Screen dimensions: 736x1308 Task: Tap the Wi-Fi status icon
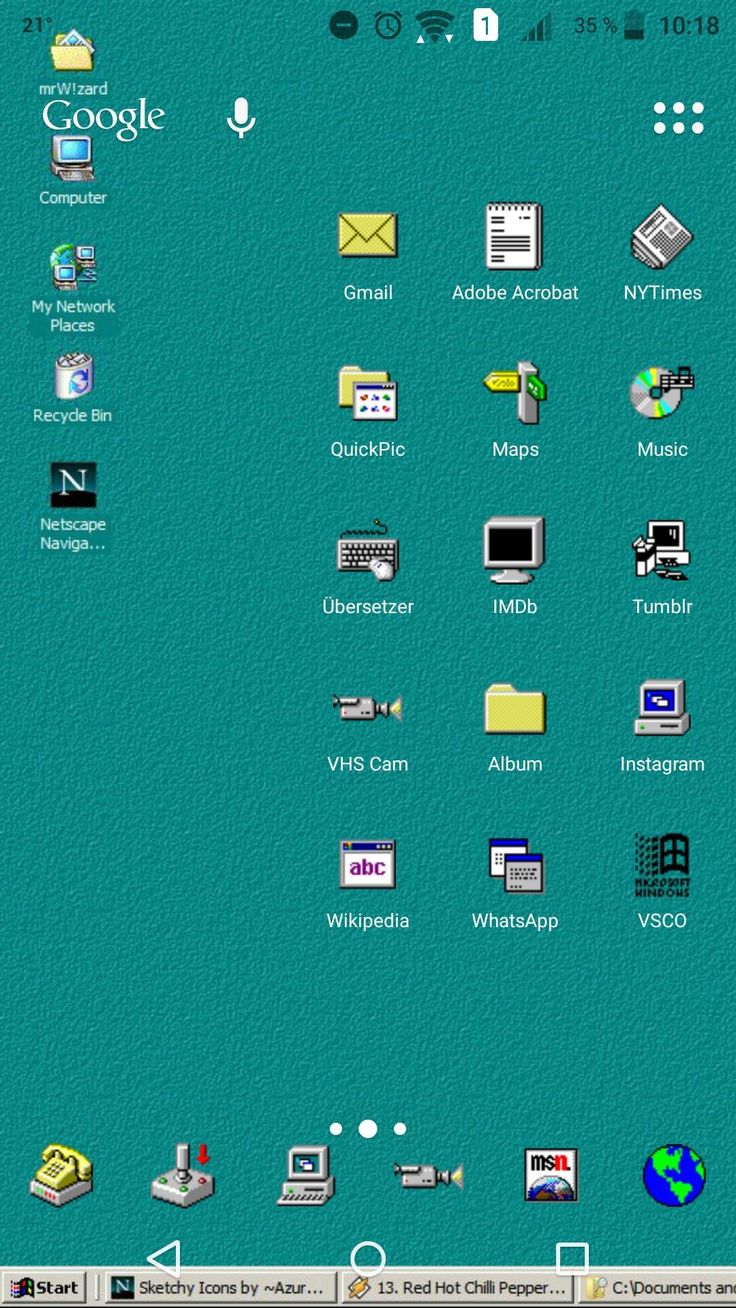[x=435, y=26]
